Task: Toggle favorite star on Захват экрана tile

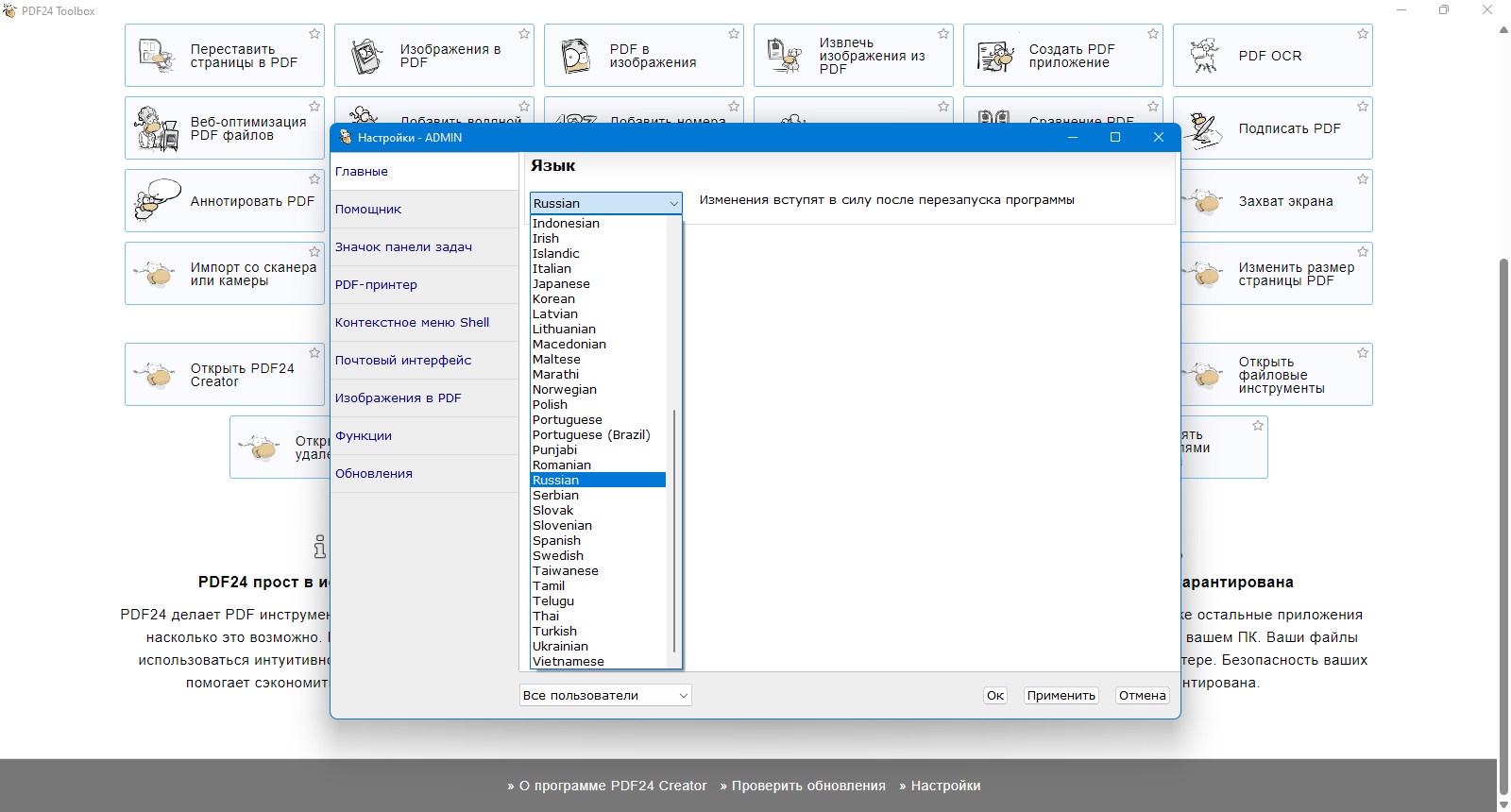Action: (x=1363, y=179)
